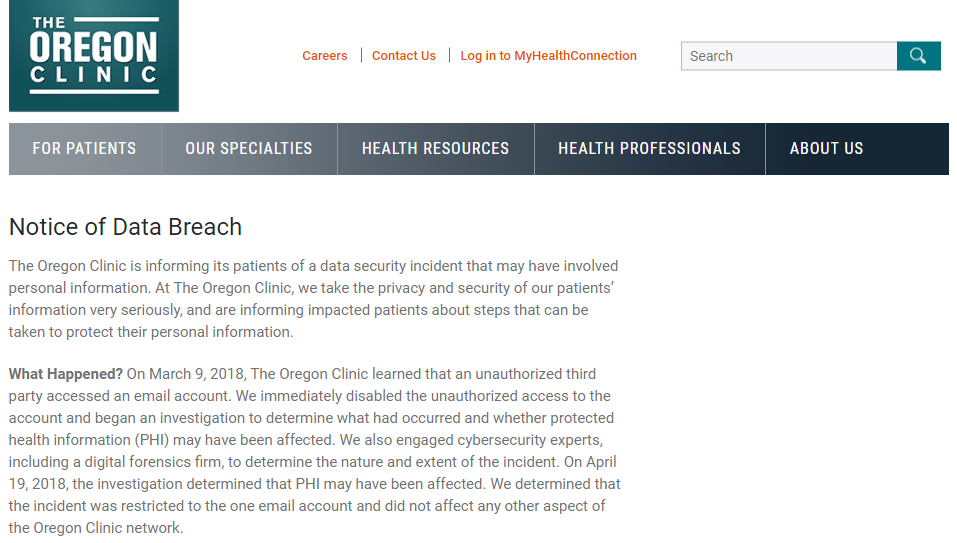
Task: Click the bold What Happened? text
Action: tap(66, 374)
